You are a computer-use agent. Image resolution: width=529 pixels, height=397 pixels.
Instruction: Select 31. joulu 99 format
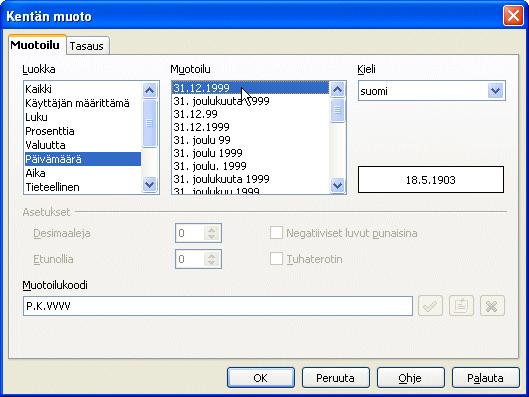pyautogui.click(x=250, y=140)
